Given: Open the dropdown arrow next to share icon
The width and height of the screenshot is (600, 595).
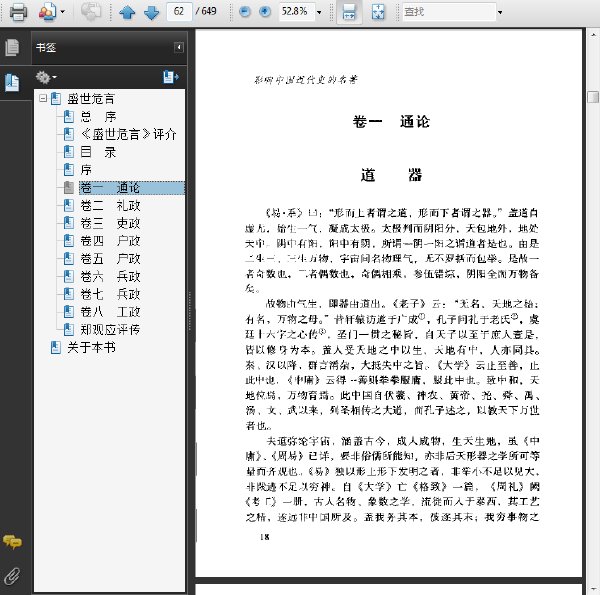Looking at the screenshot, I should click(x=62, y=12).
